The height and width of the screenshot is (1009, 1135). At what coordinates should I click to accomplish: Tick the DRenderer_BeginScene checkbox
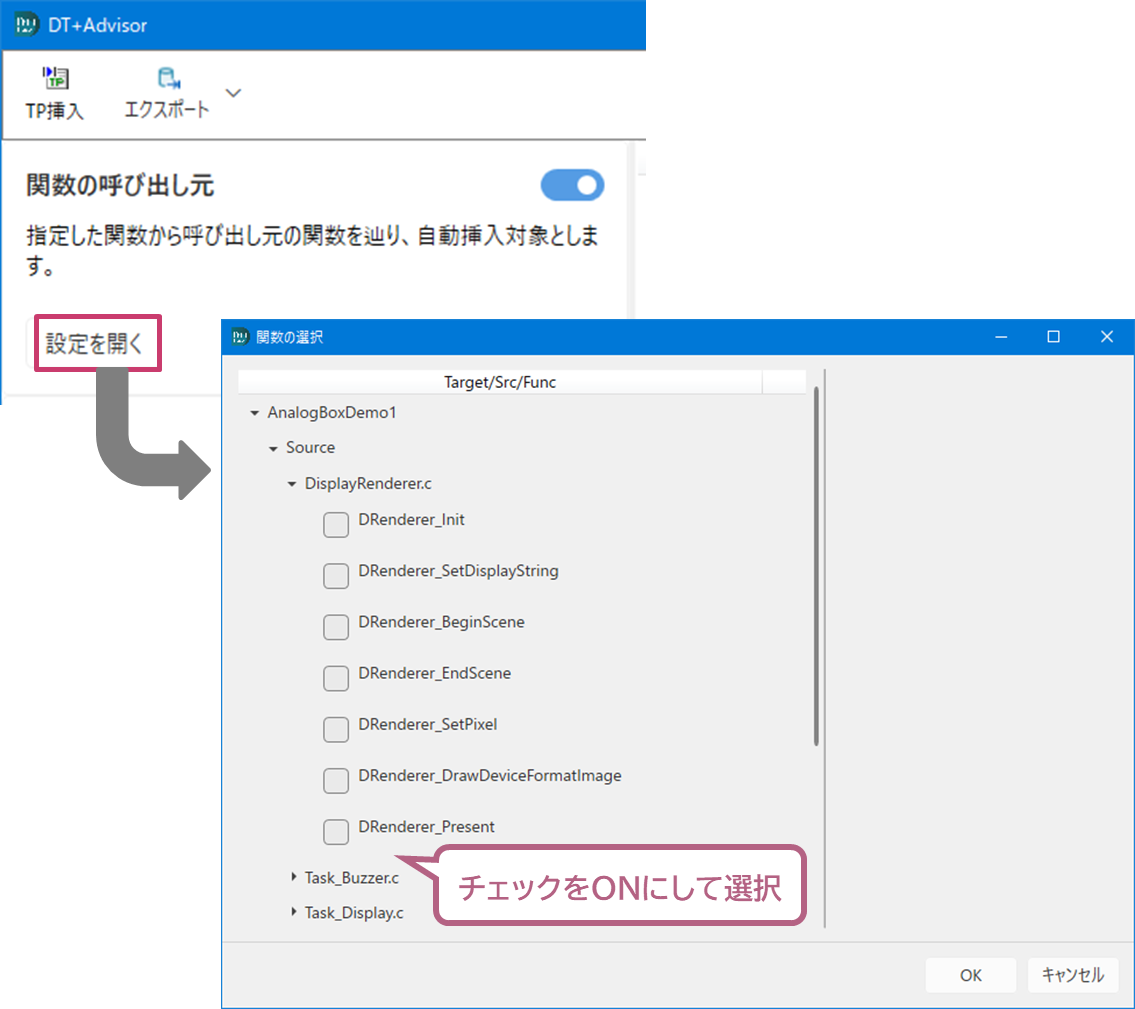click(x=336, y=626)
